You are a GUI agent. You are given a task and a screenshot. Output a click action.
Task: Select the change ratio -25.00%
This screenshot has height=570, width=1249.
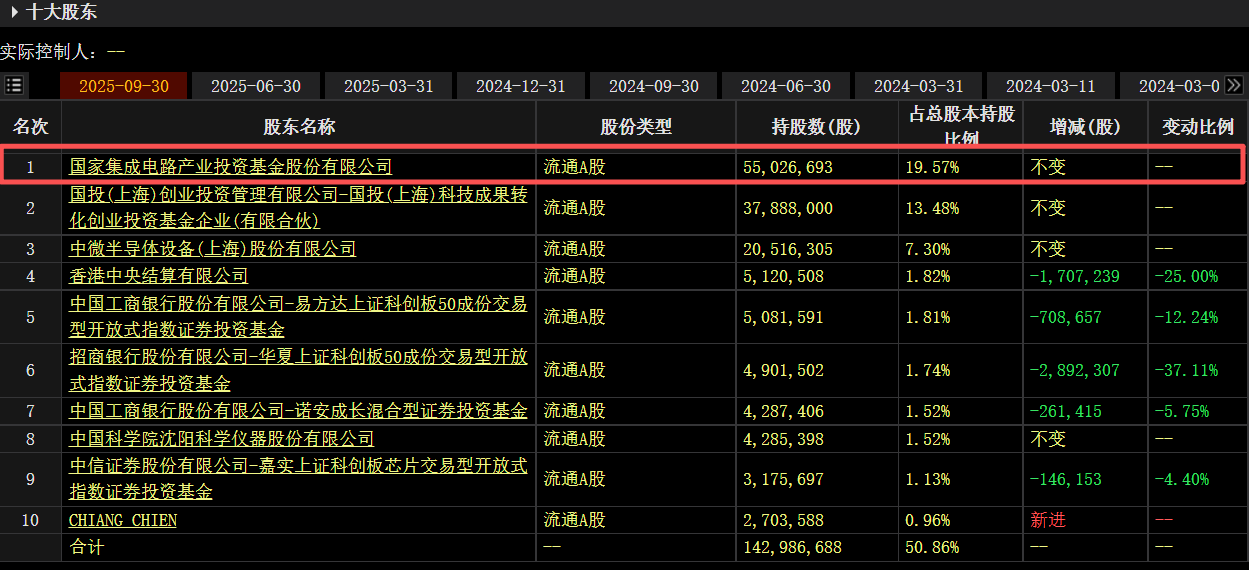tap(1186, 276)
